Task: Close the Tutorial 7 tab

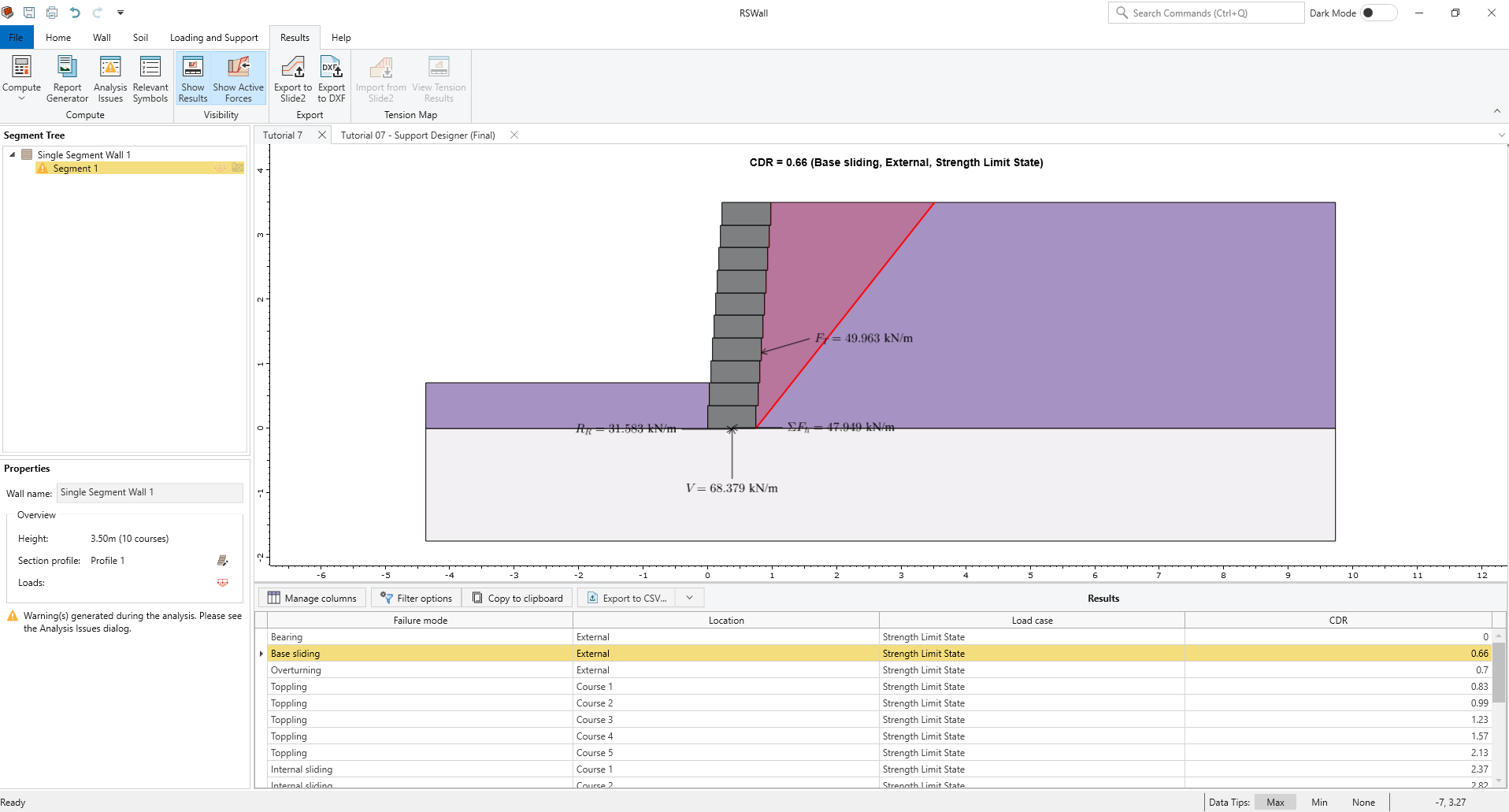Action: tap(322, 135)
